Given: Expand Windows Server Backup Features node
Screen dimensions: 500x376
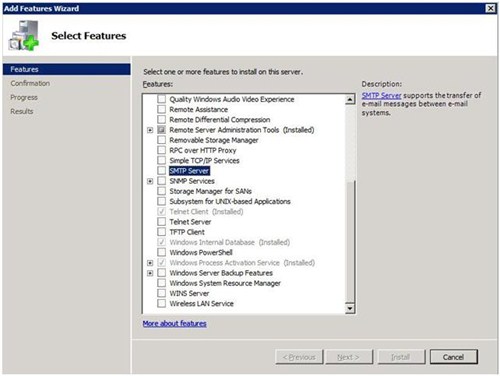Looking at the screenshot, I should click(x=150, y=273).
